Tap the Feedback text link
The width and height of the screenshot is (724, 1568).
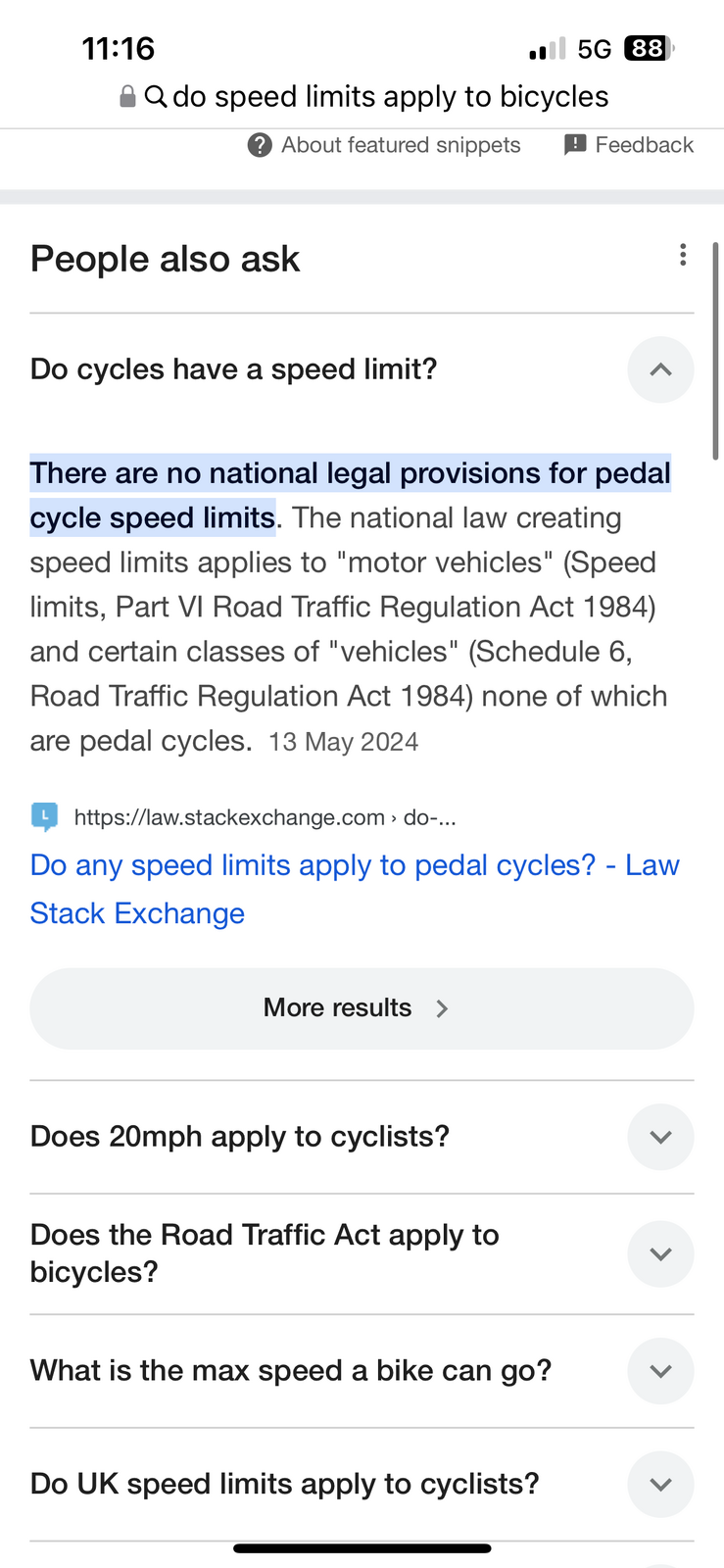coord(645,145)
